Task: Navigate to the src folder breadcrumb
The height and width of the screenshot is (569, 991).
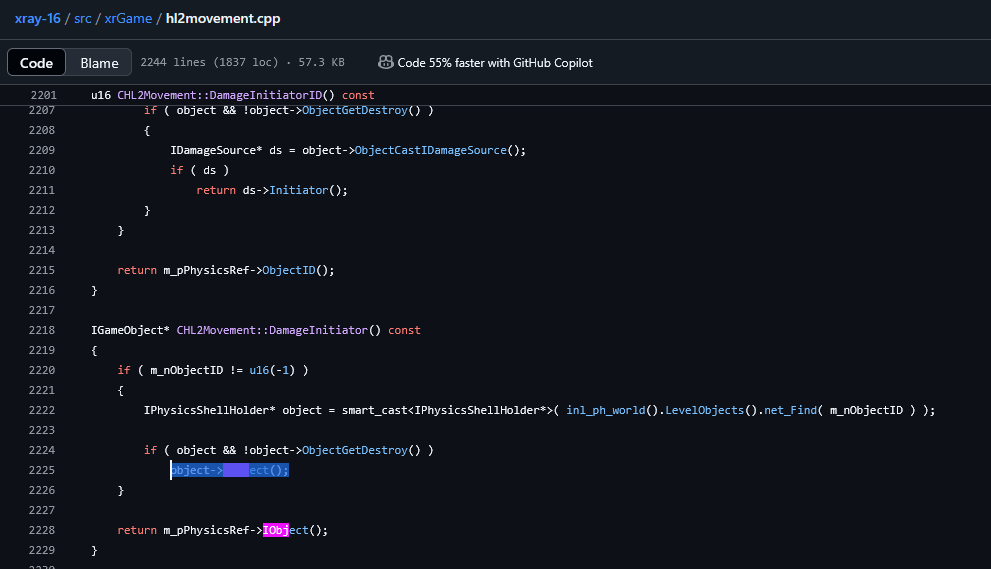Action: click(x=84, y=18)
